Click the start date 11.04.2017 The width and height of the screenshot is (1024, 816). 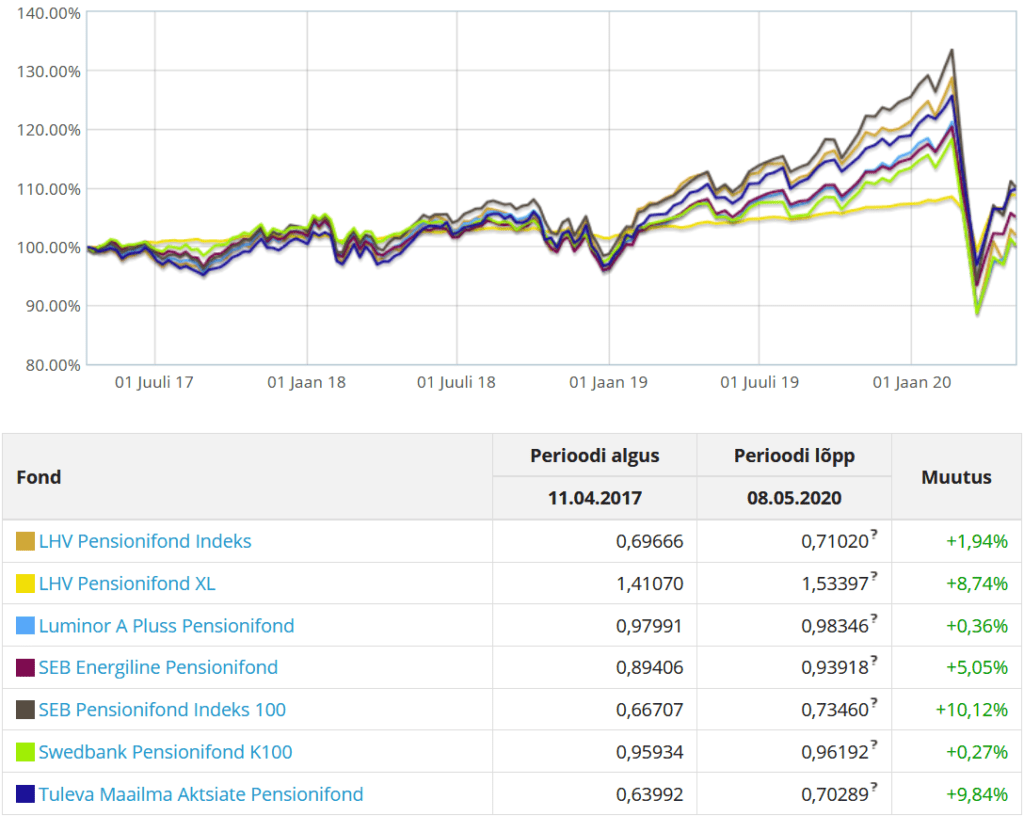(594, 498)
